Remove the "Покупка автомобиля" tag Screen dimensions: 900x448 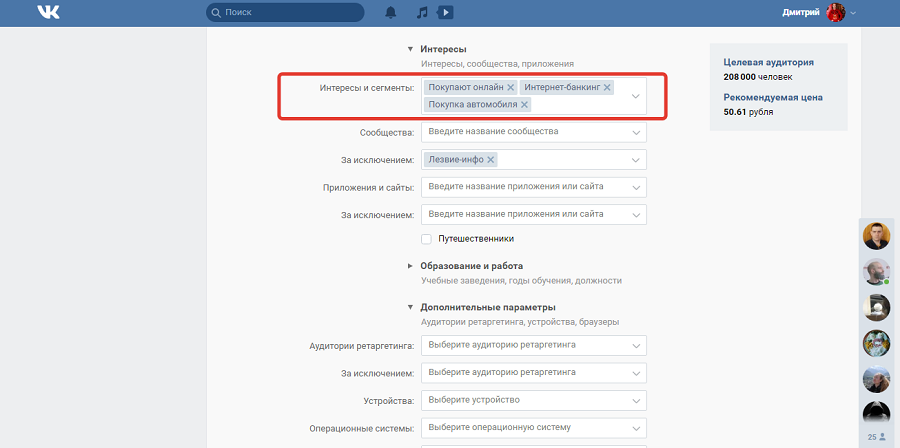pos(524,104)
